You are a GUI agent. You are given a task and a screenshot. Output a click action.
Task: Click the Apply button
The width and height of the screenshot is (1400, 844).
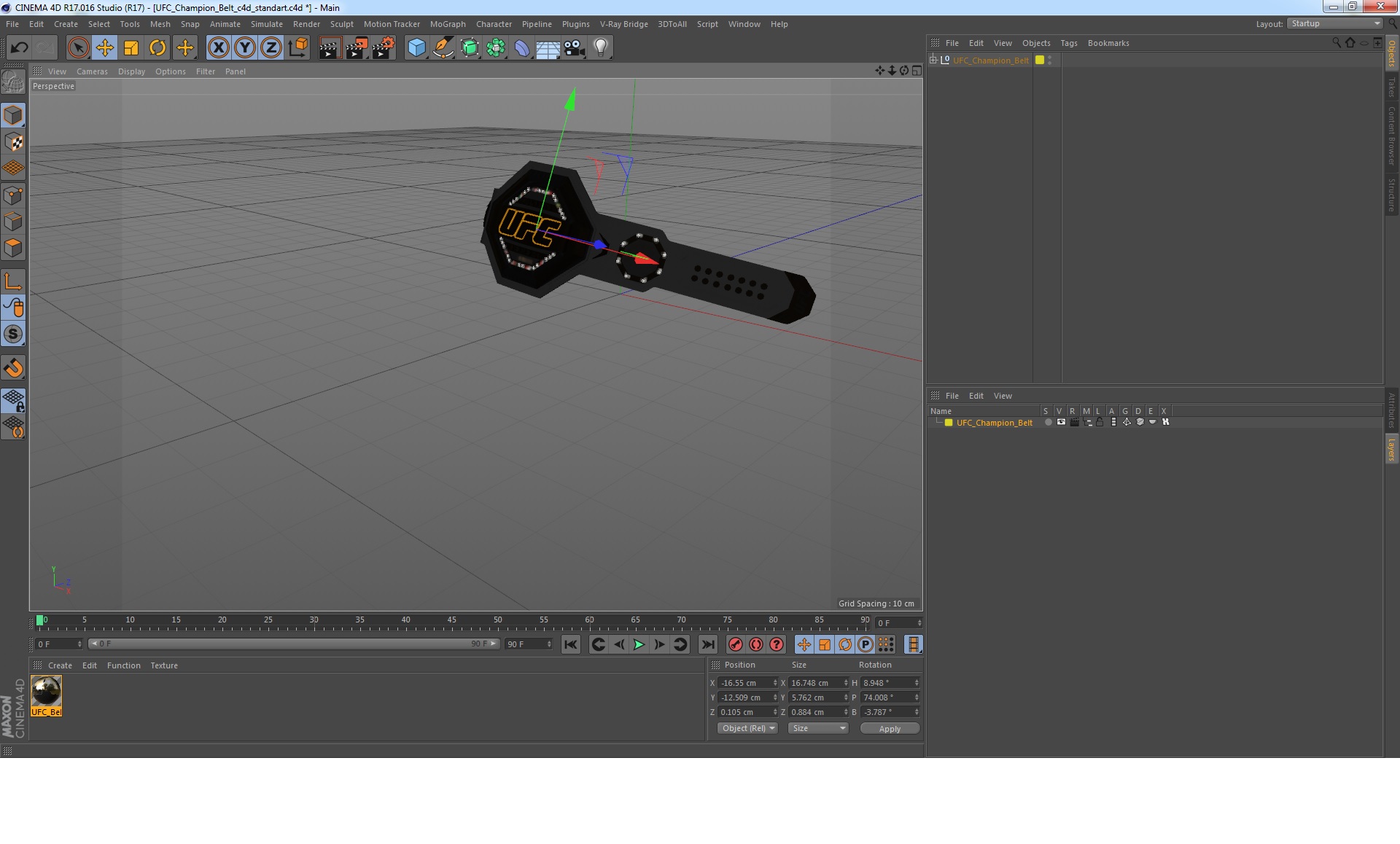tap(890, 728)
